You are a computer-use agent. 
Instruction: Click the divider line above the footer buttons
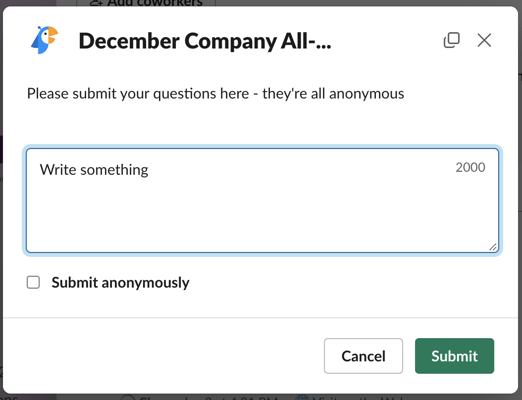(261, 318)
